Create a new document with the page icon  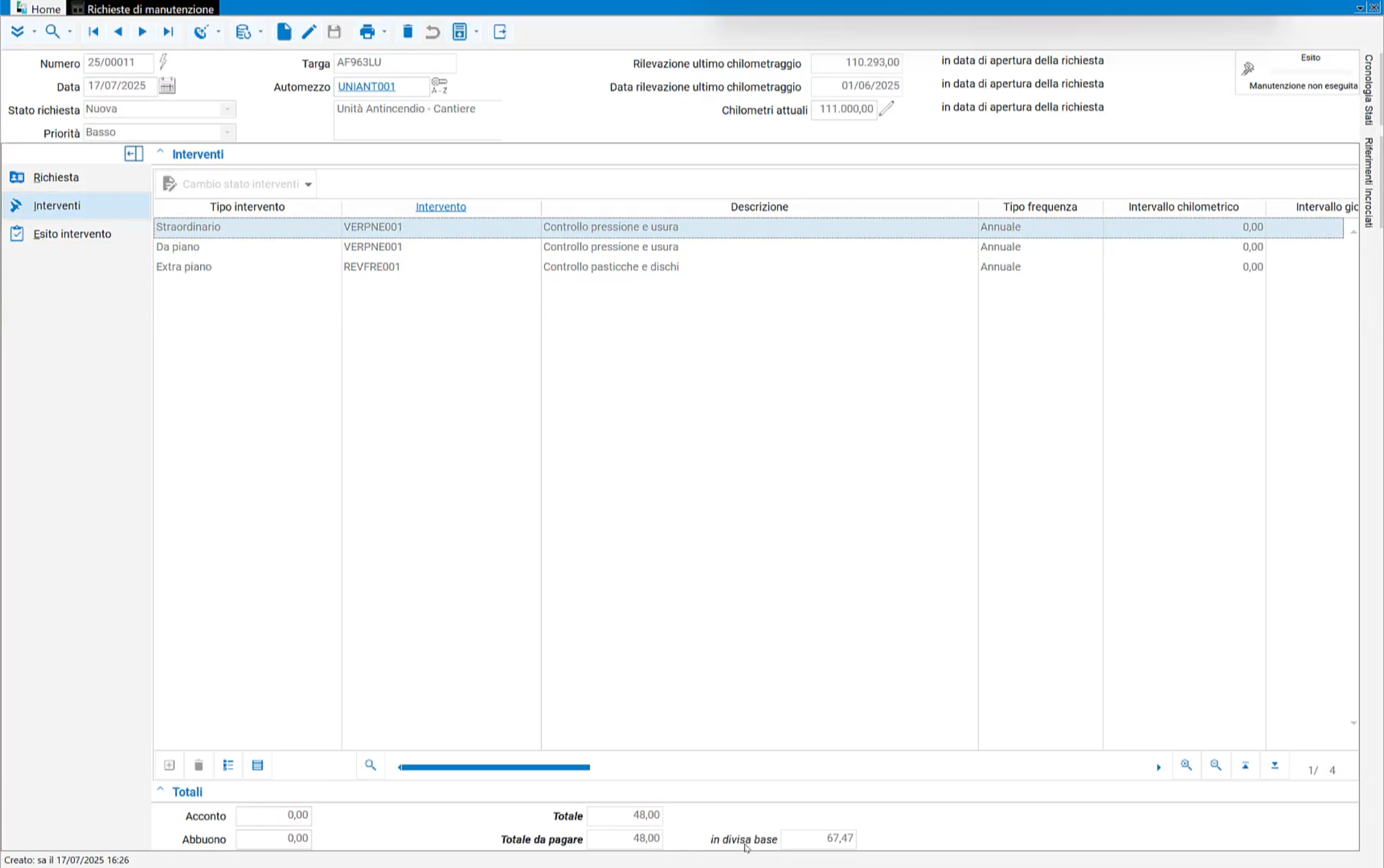pyautogui.click(x=284, y=32)
